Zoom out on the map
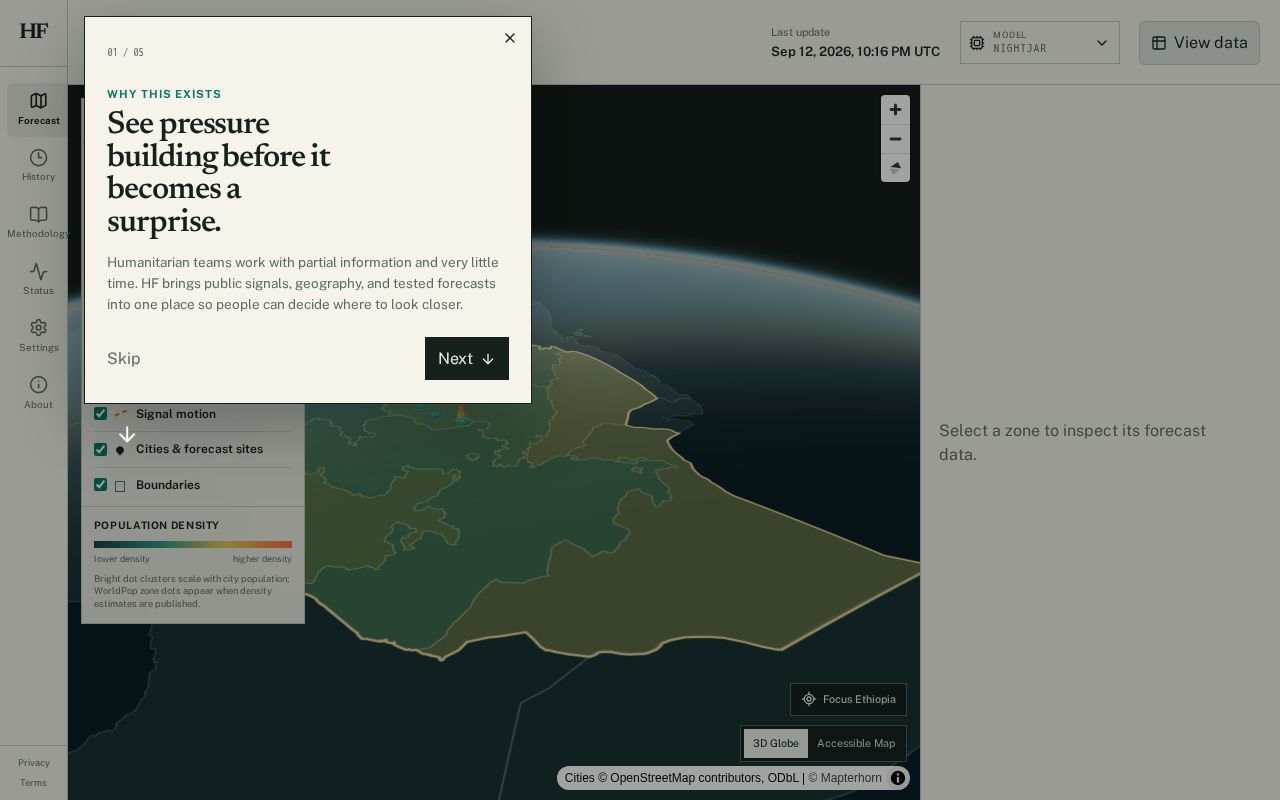The width and height of the screenshot is (1280, 800). 895,139
